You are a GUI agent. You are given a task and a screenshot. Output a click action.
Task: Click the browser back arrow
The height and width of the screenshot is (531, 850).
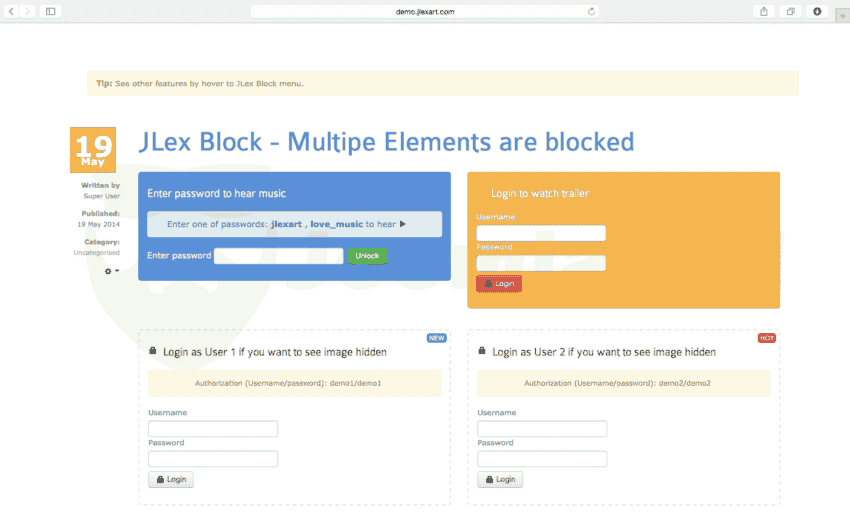(12, 11)
